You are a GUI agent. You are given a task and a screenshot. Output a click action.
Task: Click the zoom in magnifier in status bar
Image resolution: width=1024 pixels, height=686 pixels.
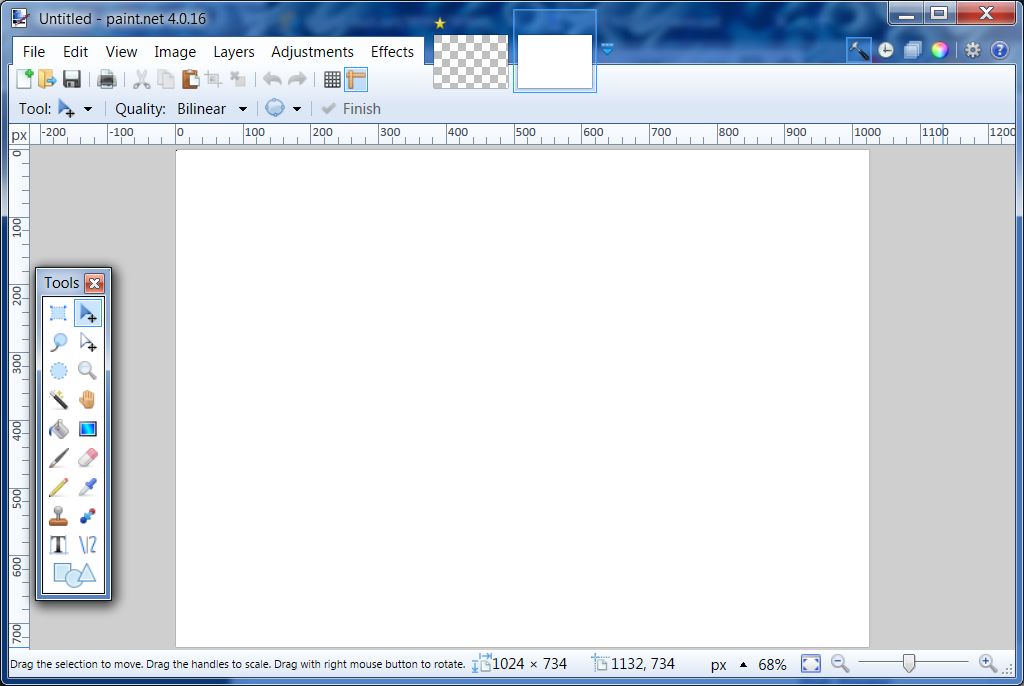coord(988,664)
